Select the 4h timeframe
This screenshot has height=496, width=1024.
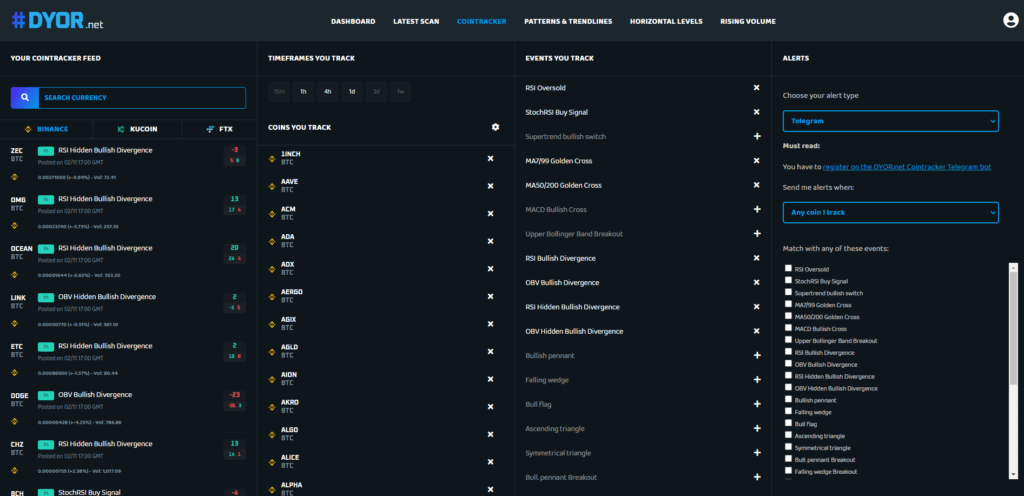327,92
